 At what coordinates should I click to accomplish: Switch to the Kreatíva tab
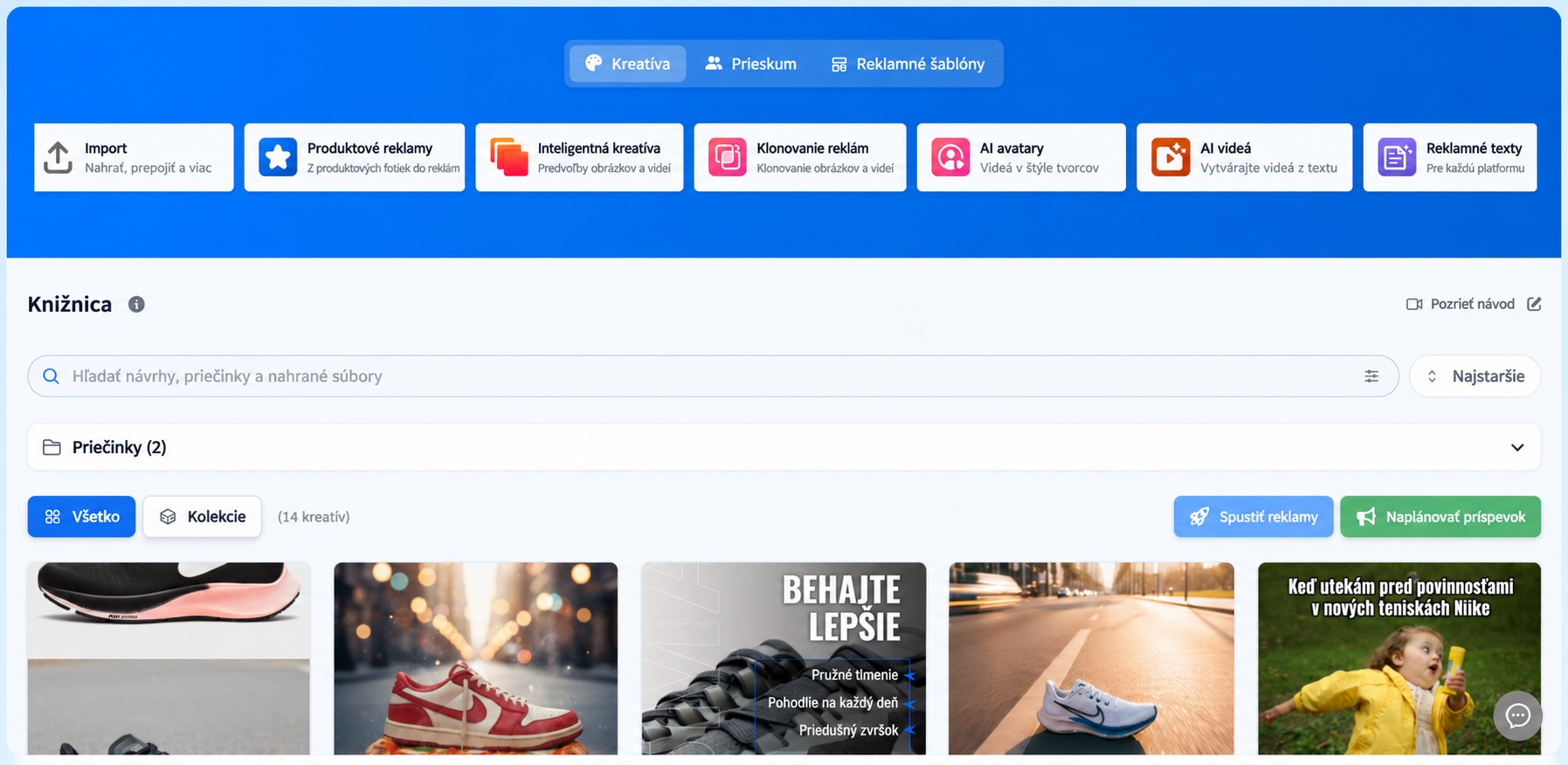627,64
